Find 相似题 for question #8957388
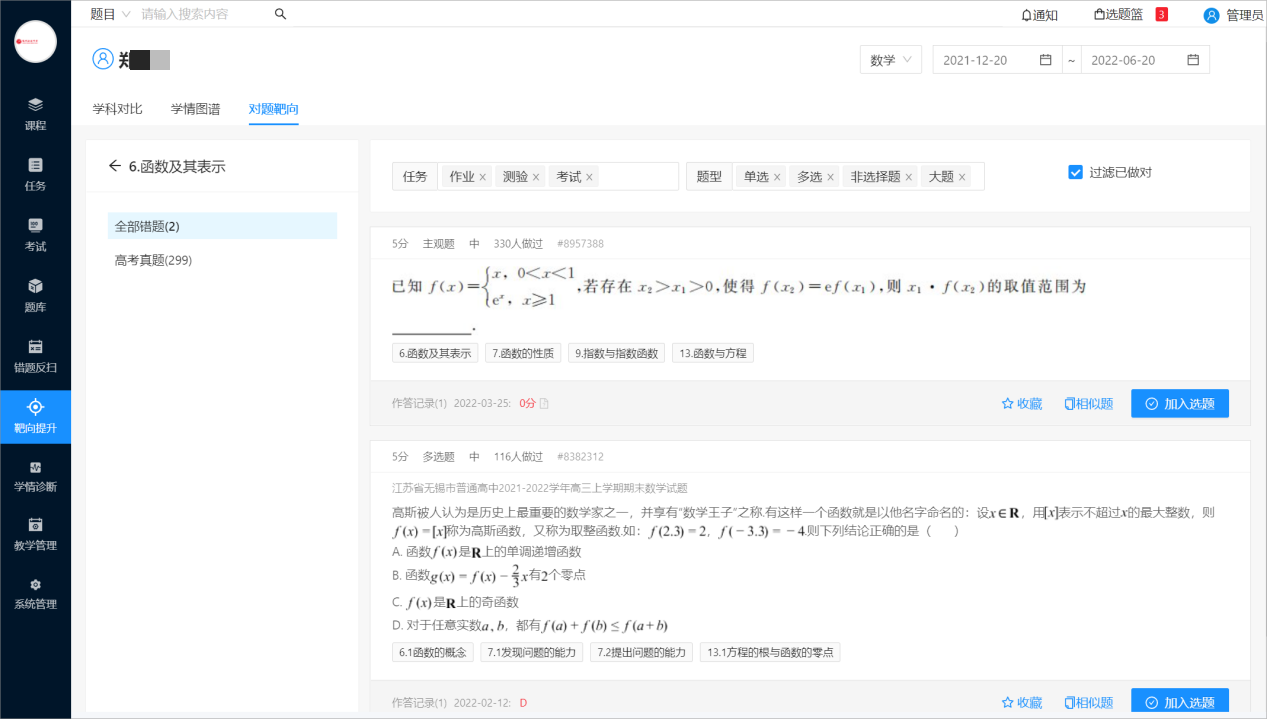The image size is (1267, 719). click(x=1088, y=404)
